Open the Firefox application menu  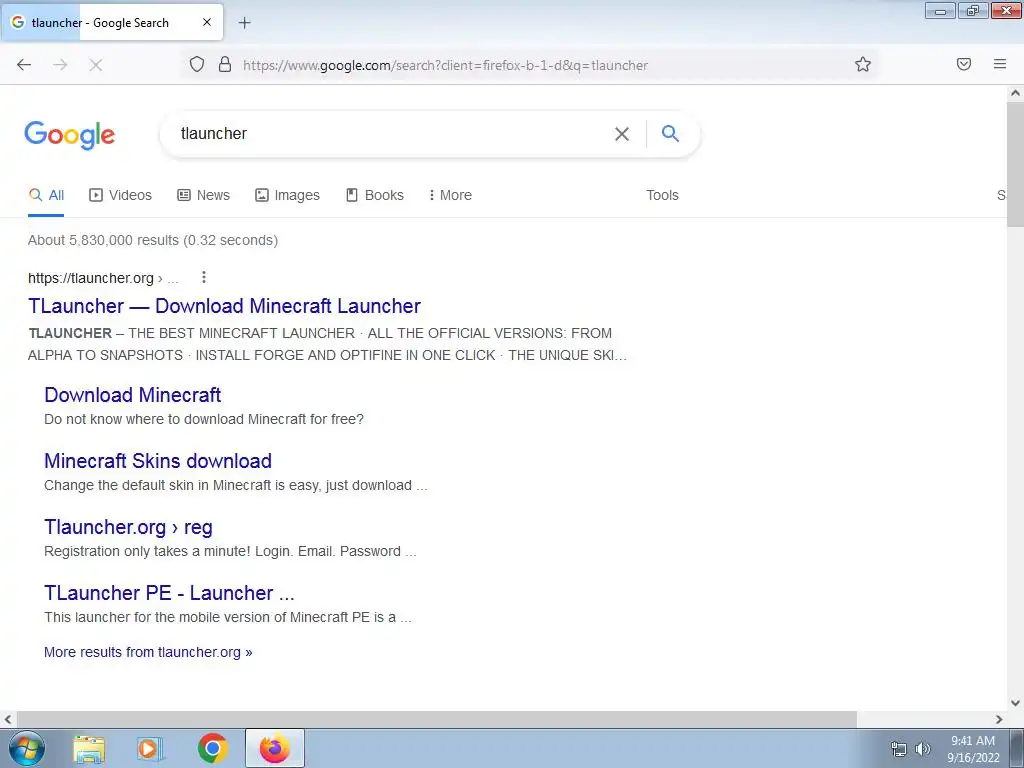pyautogui.click(x=1000, y=64)
